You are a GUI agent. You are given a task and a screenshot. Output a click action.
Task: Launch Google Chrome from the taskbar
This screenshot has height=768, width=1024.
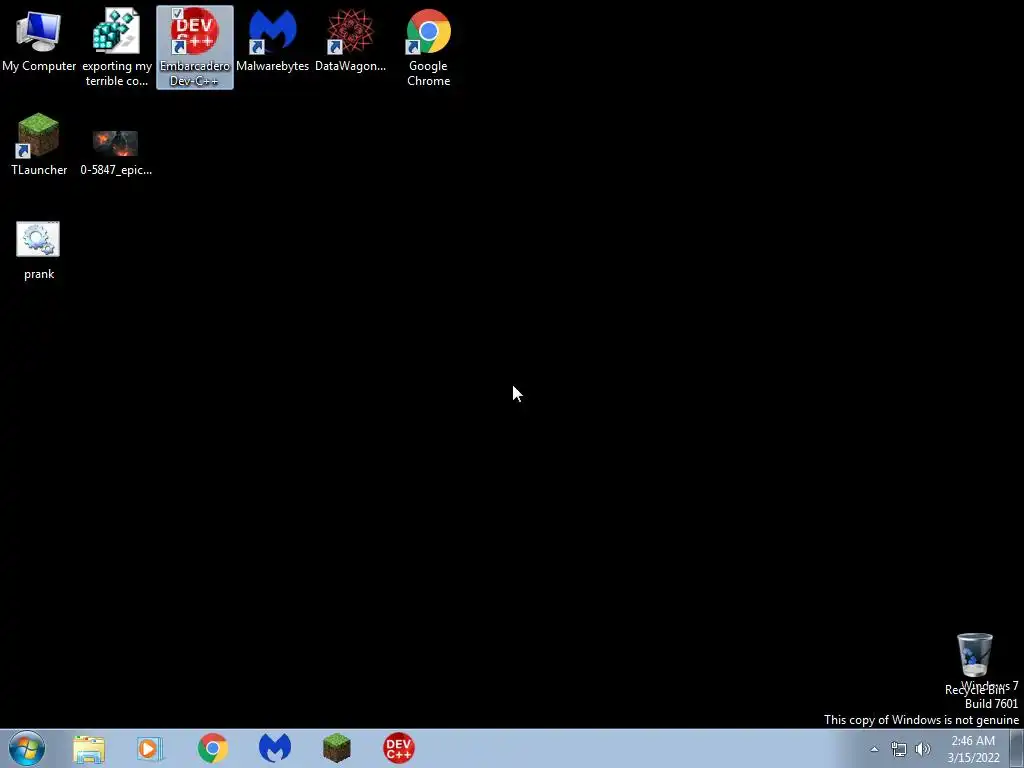[213, 748]
